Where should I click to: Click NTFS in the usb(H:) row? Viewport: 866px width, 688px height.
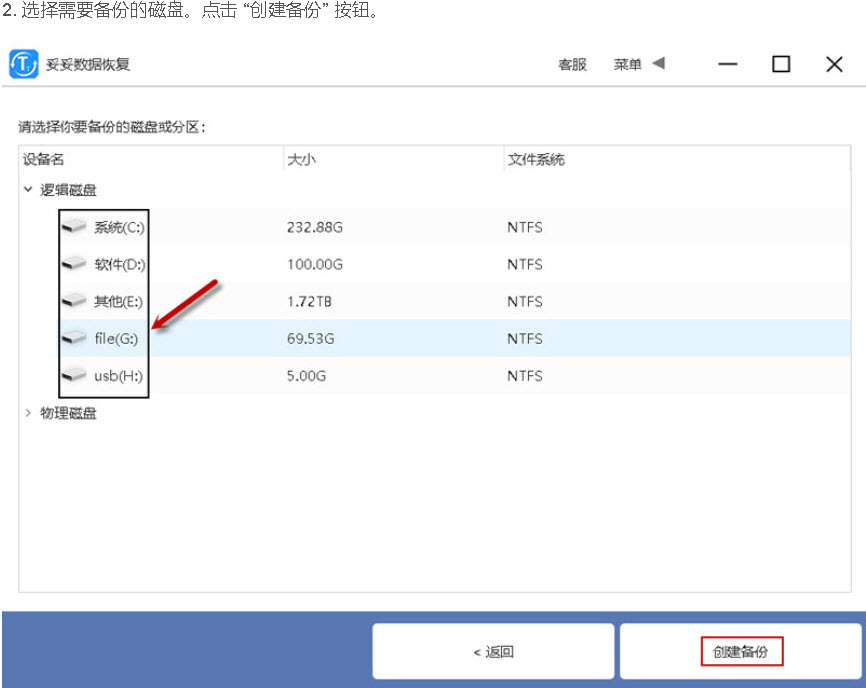(525, 376)
